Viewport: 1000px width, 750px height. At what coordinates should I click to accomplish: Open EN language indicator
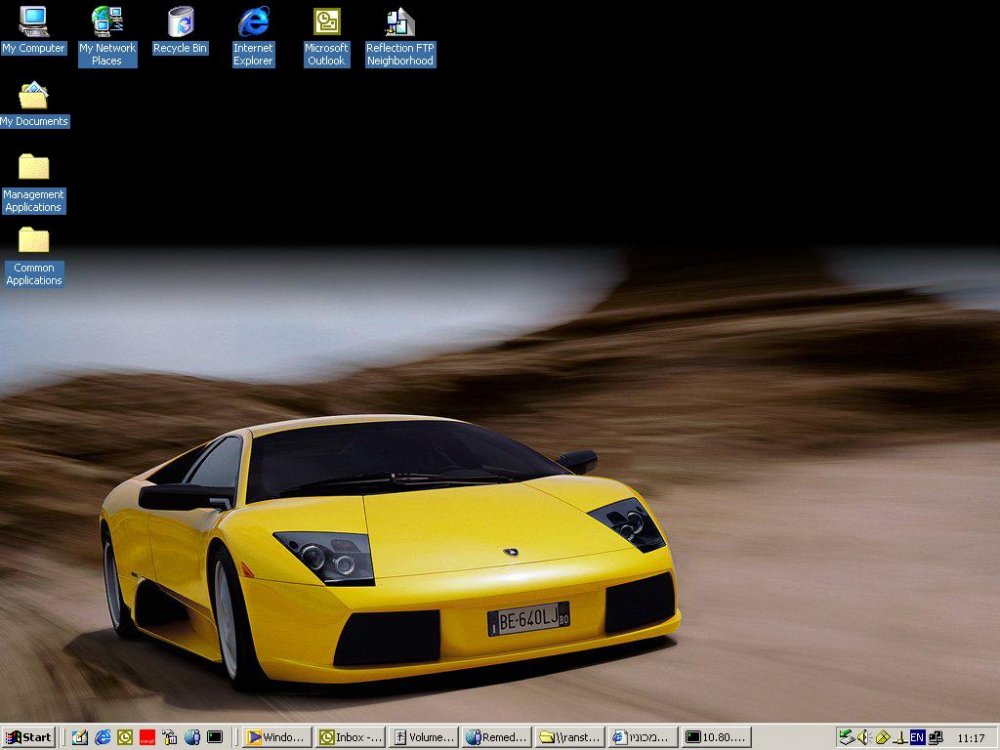[x=917, y=738]
